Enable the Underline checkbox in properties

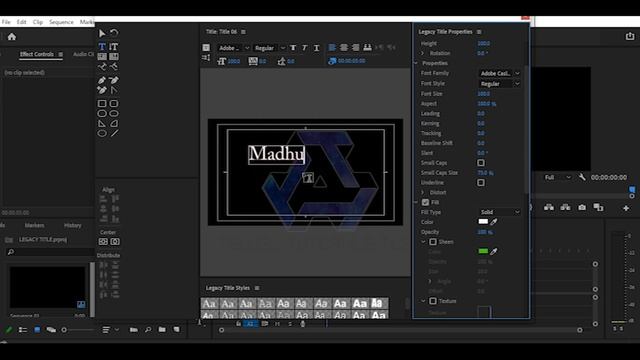(481, 182)
